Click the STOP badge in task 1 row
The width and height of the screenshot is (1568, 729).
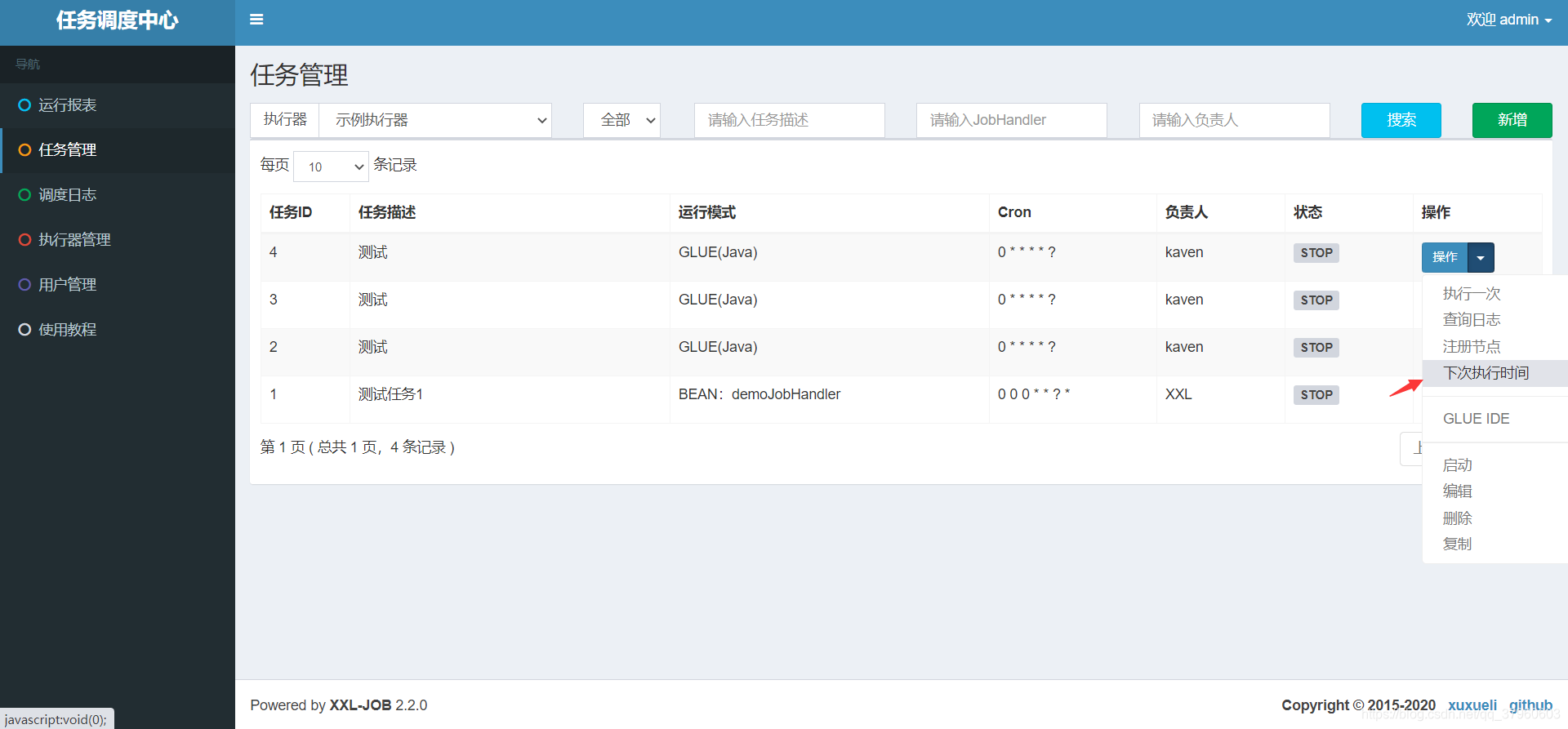pos(1316,395)
